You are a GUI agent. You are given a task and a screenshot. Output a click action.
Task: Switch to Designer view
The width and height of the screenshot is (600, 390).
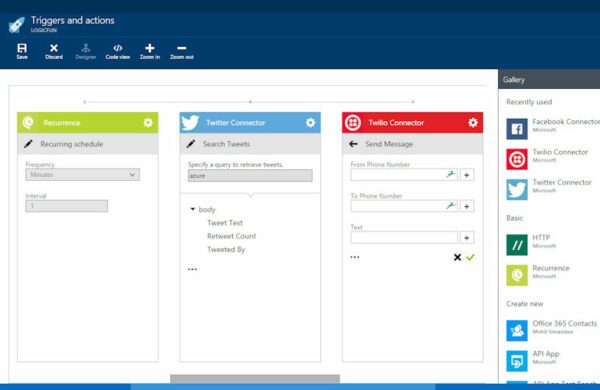86,51
